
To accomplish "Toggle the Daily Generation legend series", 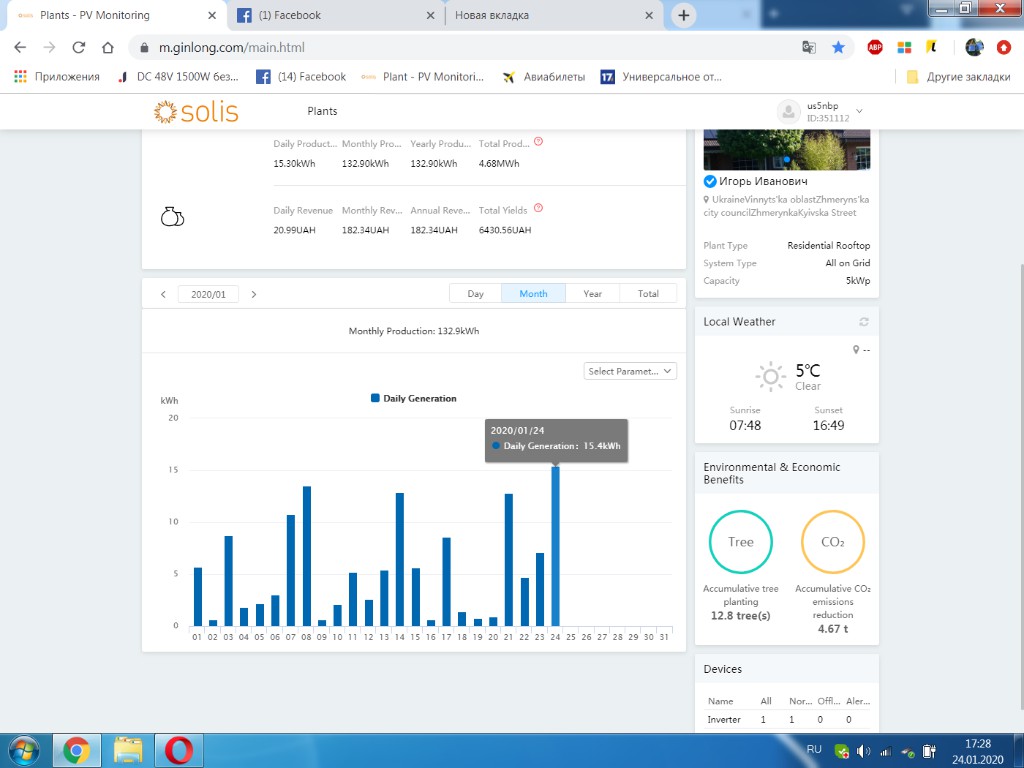I will click(413, 398).
